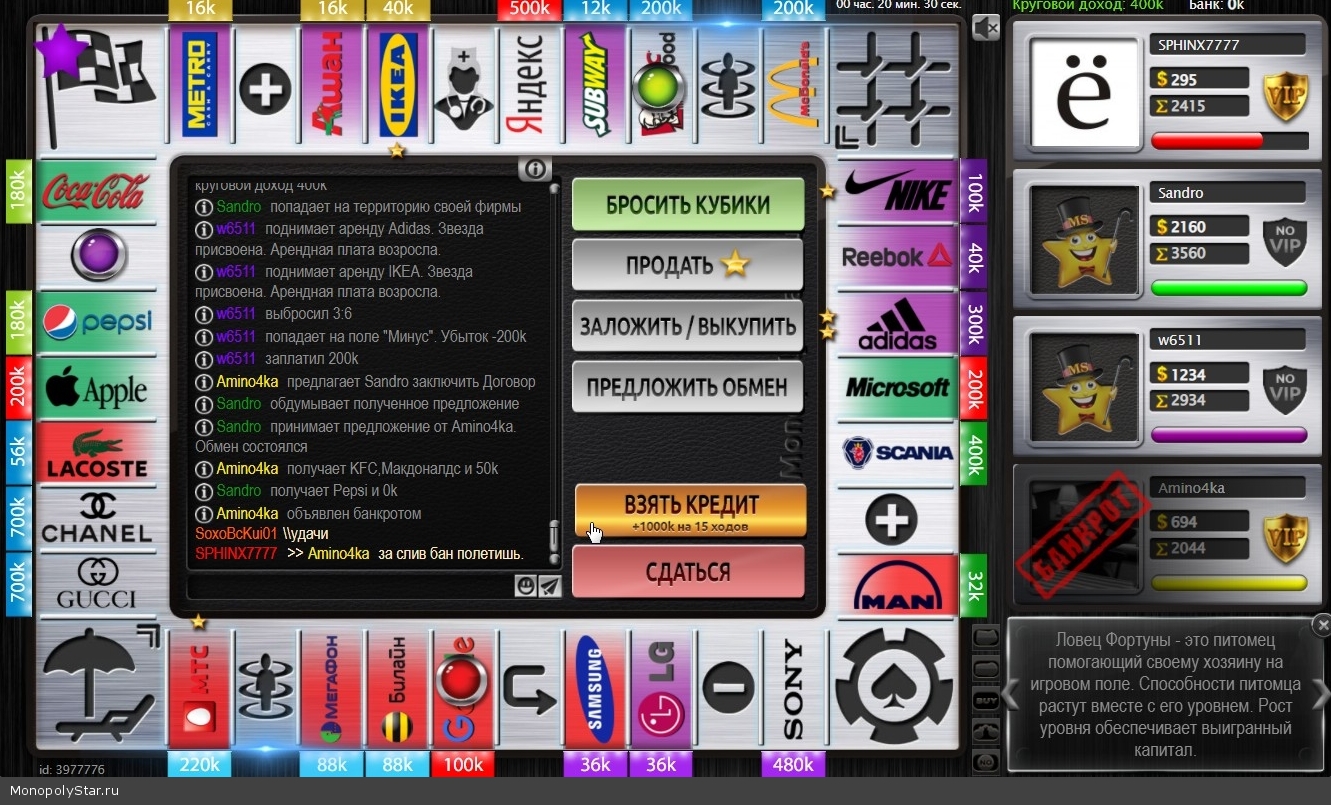Click the NO side panel button
The height and width of the screenshot is (805, 1331).
coord(986,763)
